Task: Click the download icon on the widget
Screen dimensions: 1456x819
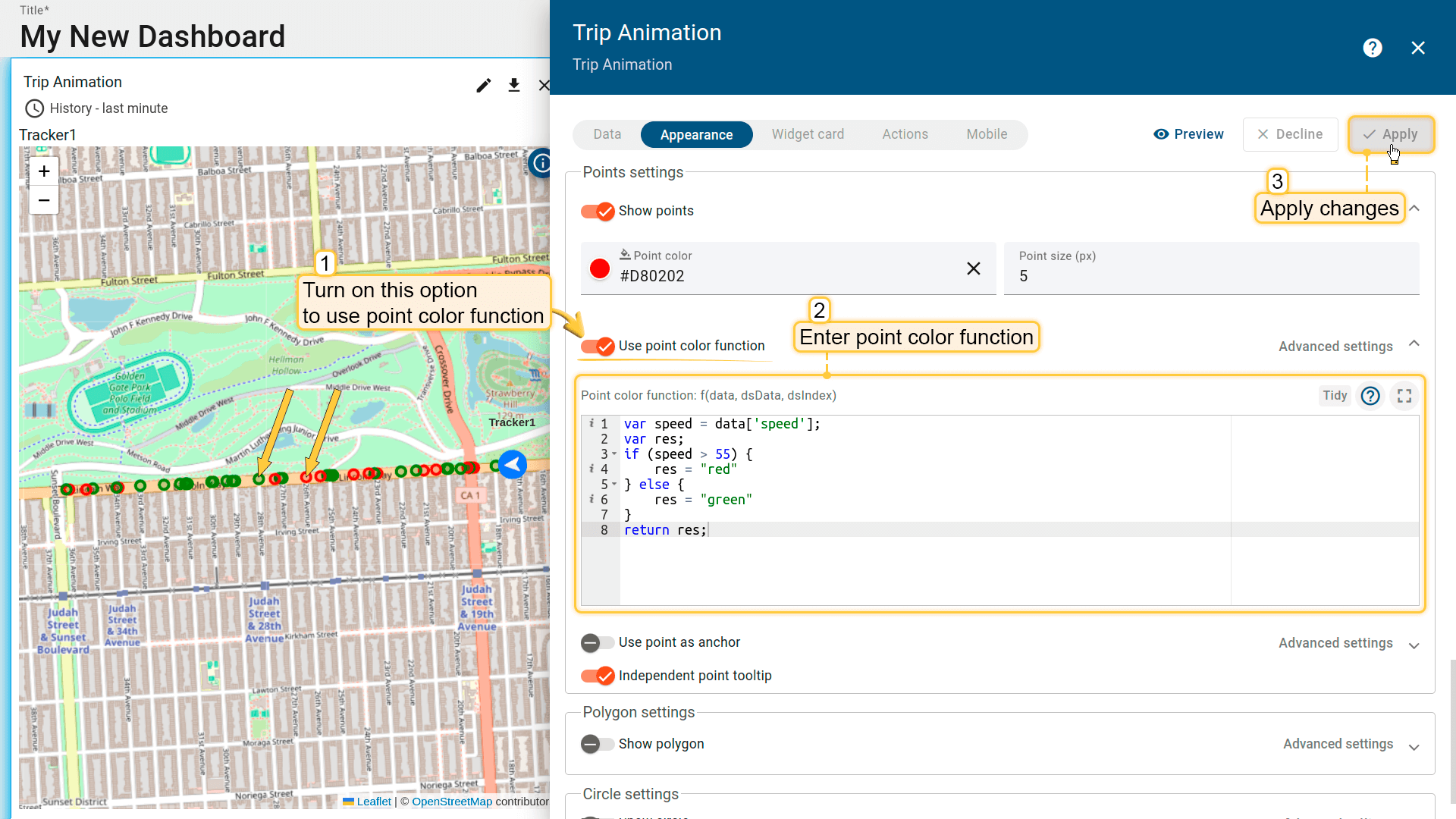Action: (514, 85)
